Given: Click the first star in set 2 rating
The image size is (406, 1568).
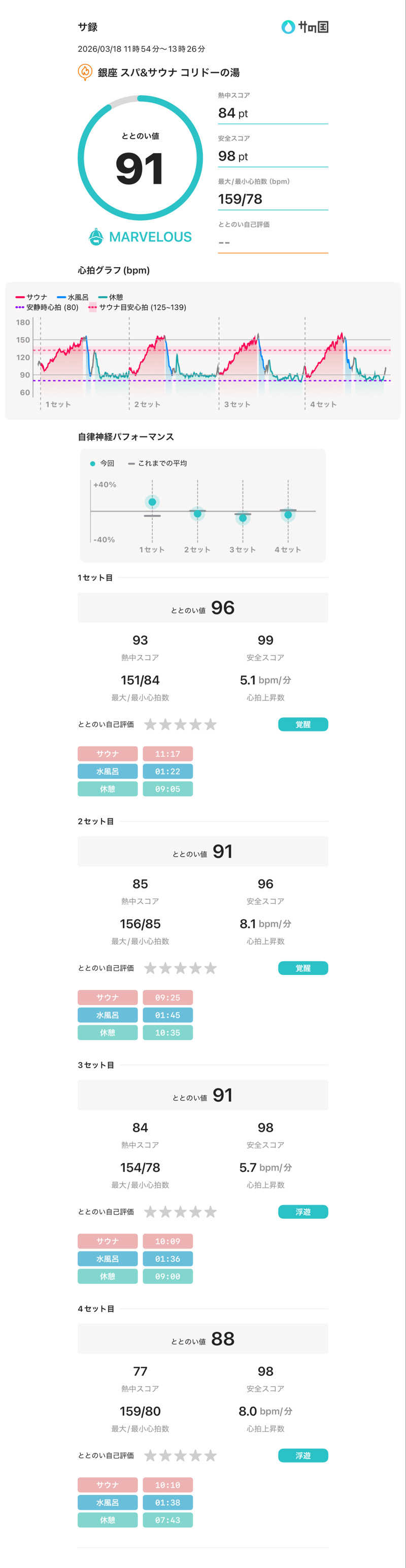Looking at the screenshot, I should pos(150,968).
